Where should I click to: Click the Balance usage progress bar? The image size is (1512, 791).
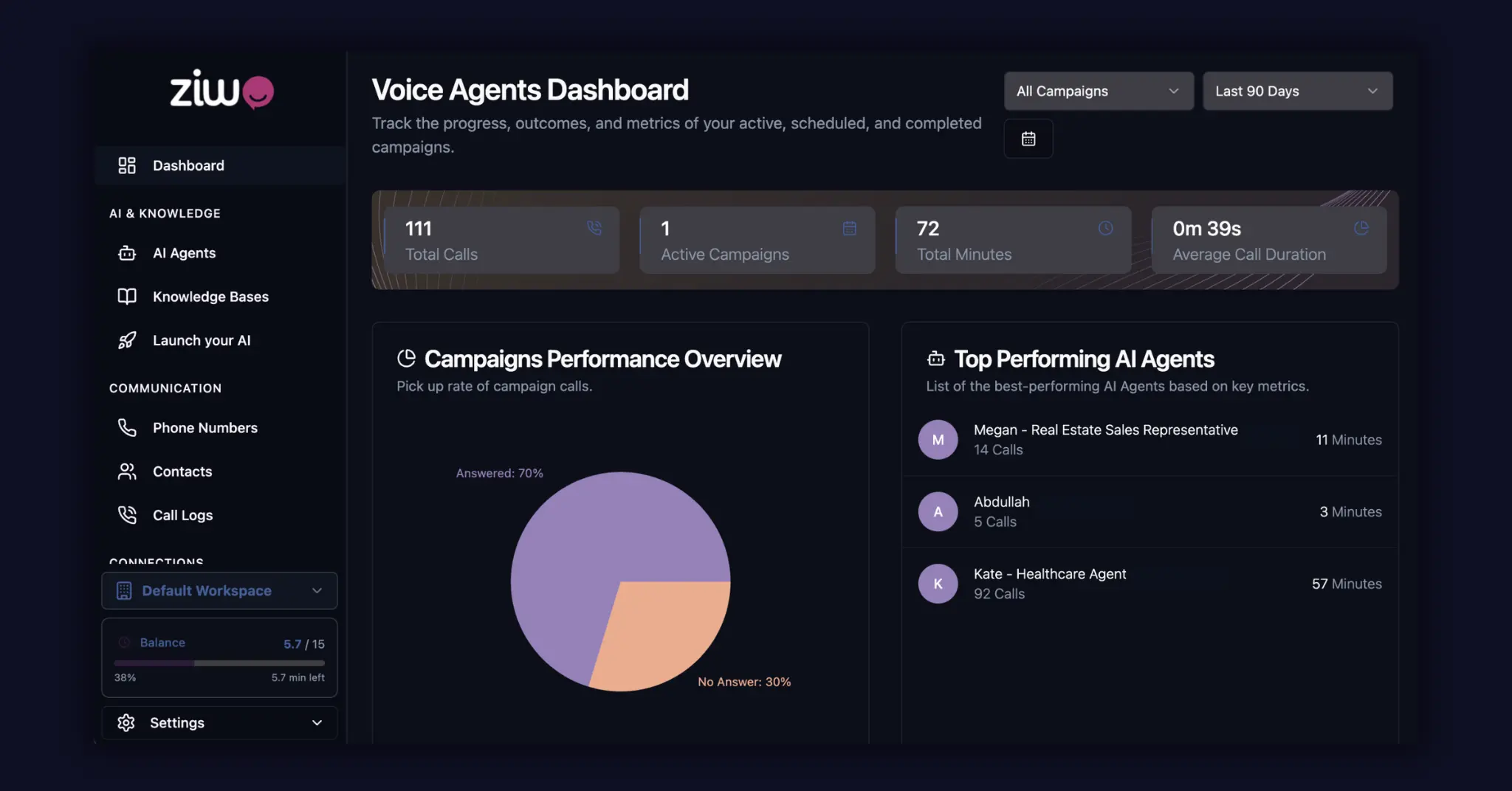coord(219,663)
